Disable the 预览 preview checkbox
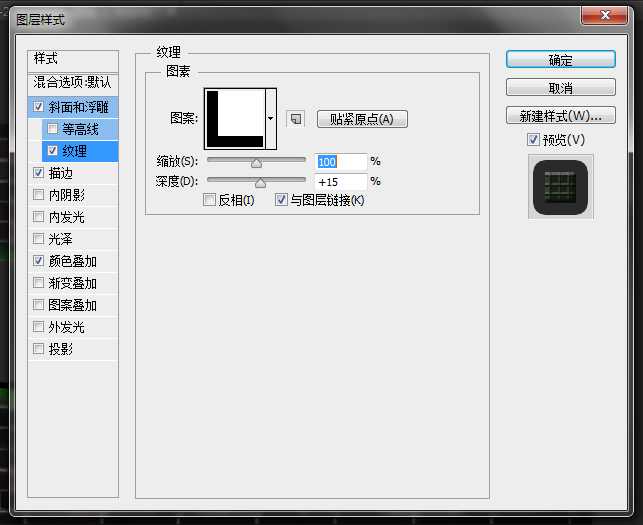The width and height of the screenshot is (643, 525). [x=534, y=139]
